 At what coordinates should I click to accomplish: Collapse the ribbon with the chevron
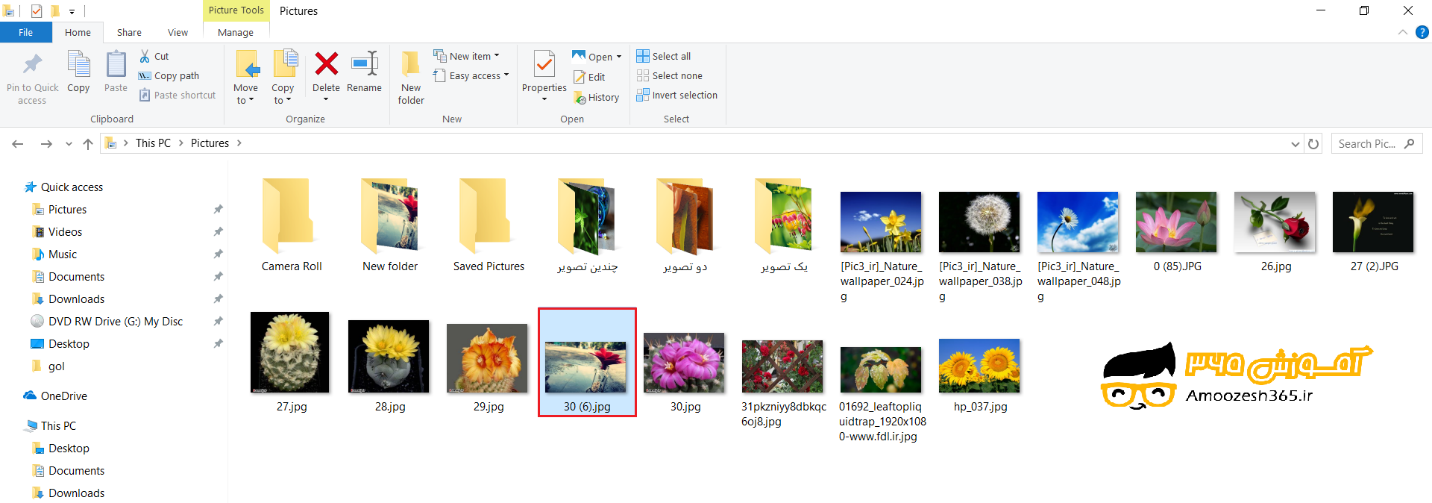tap(1405, 33)
